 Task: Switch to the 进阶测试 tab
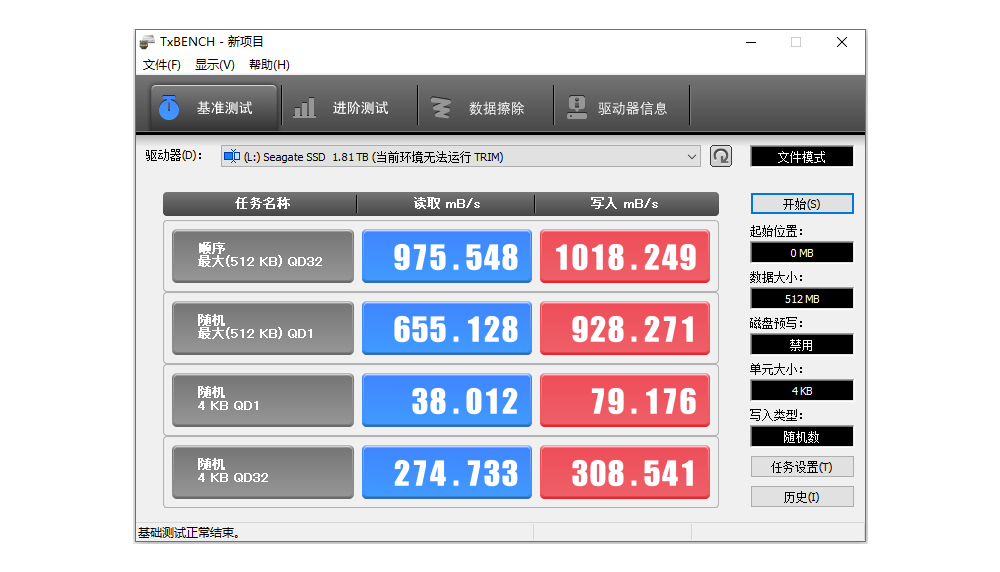[350, 107]
